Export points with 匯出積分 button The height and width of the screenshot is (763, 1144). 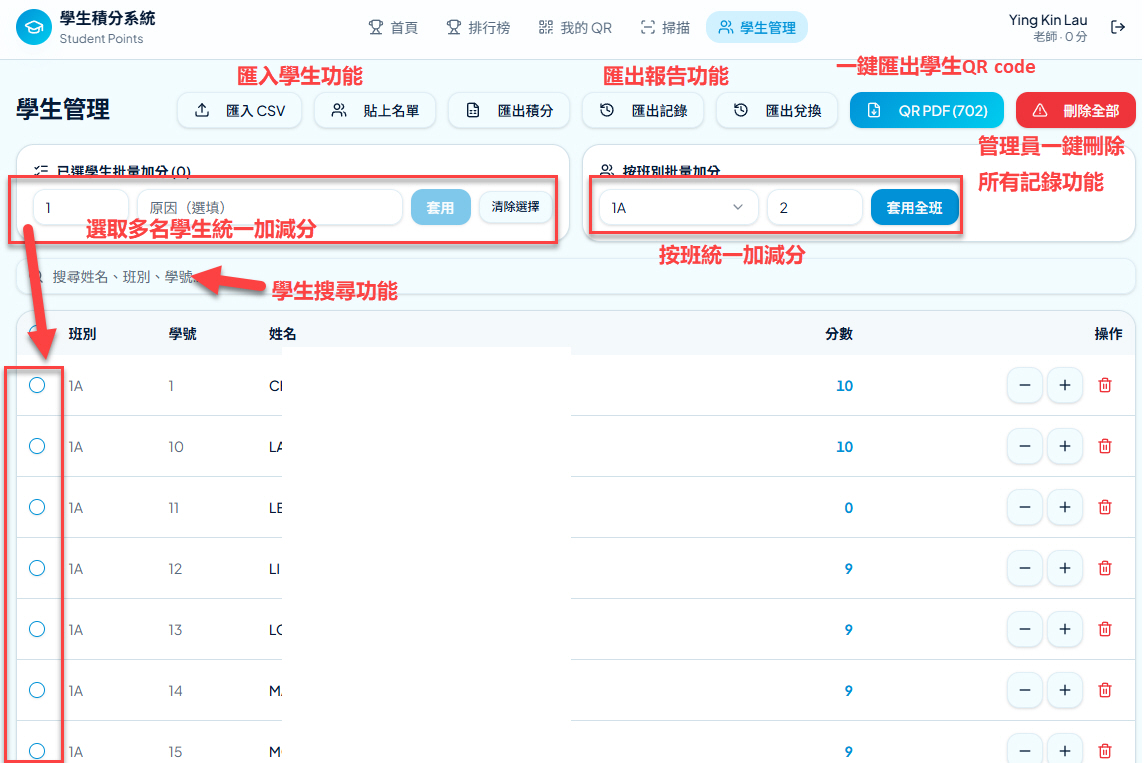pos(509,110)
